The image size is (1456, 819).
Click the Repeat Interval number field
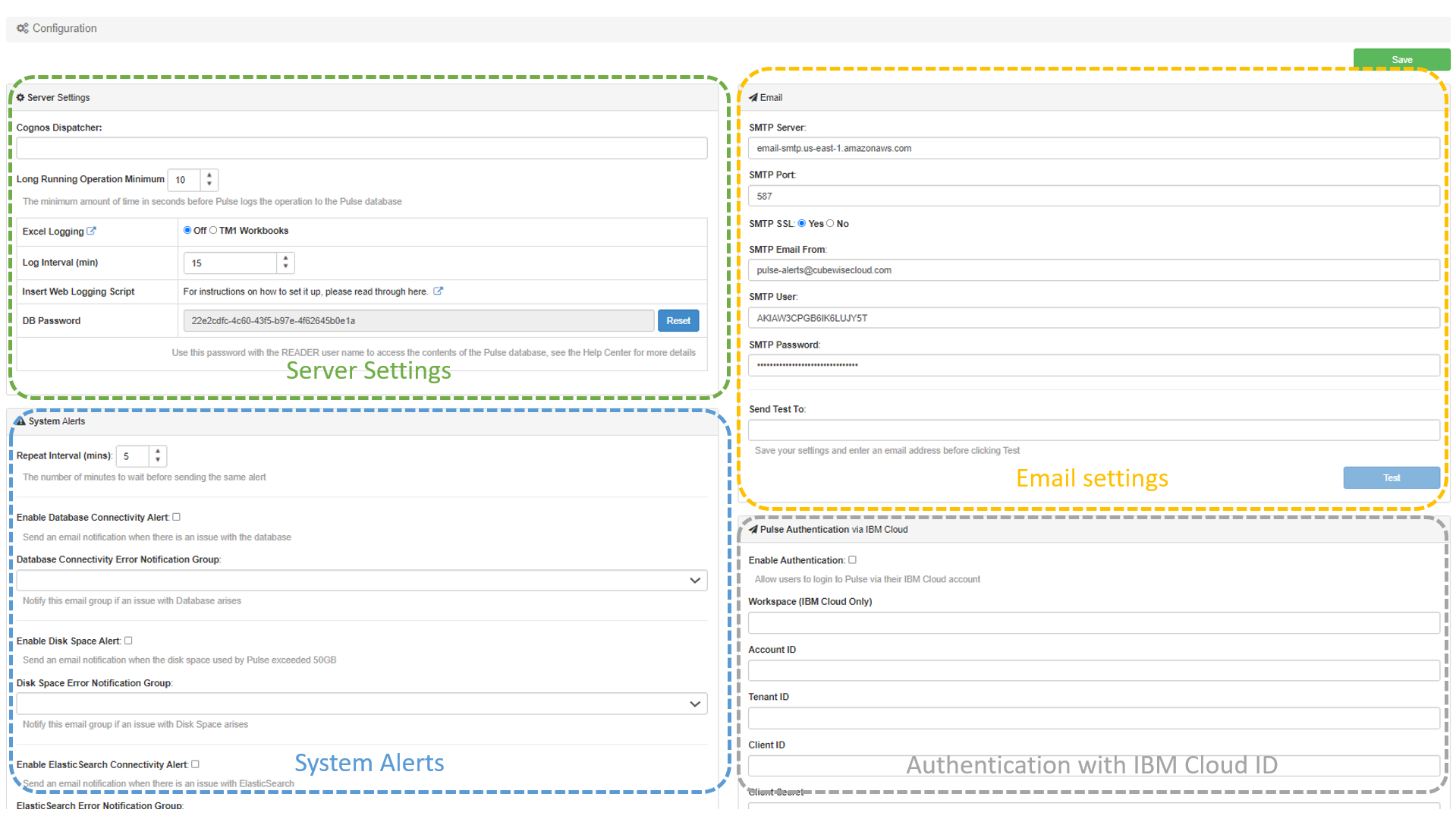(x=134, y=456)
